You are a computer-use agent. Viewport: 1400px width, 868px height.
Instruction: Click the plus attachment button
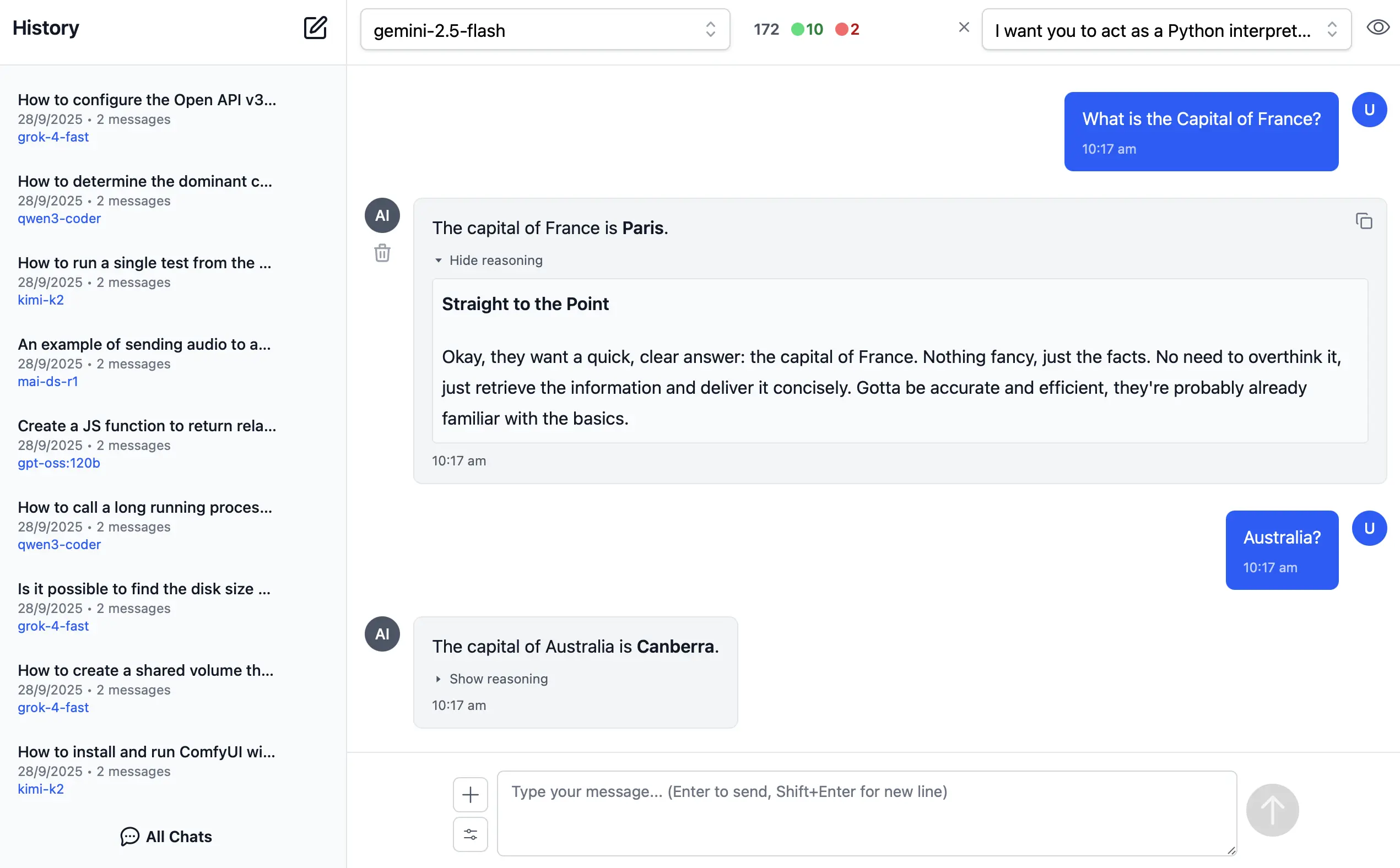coord(470,795)
